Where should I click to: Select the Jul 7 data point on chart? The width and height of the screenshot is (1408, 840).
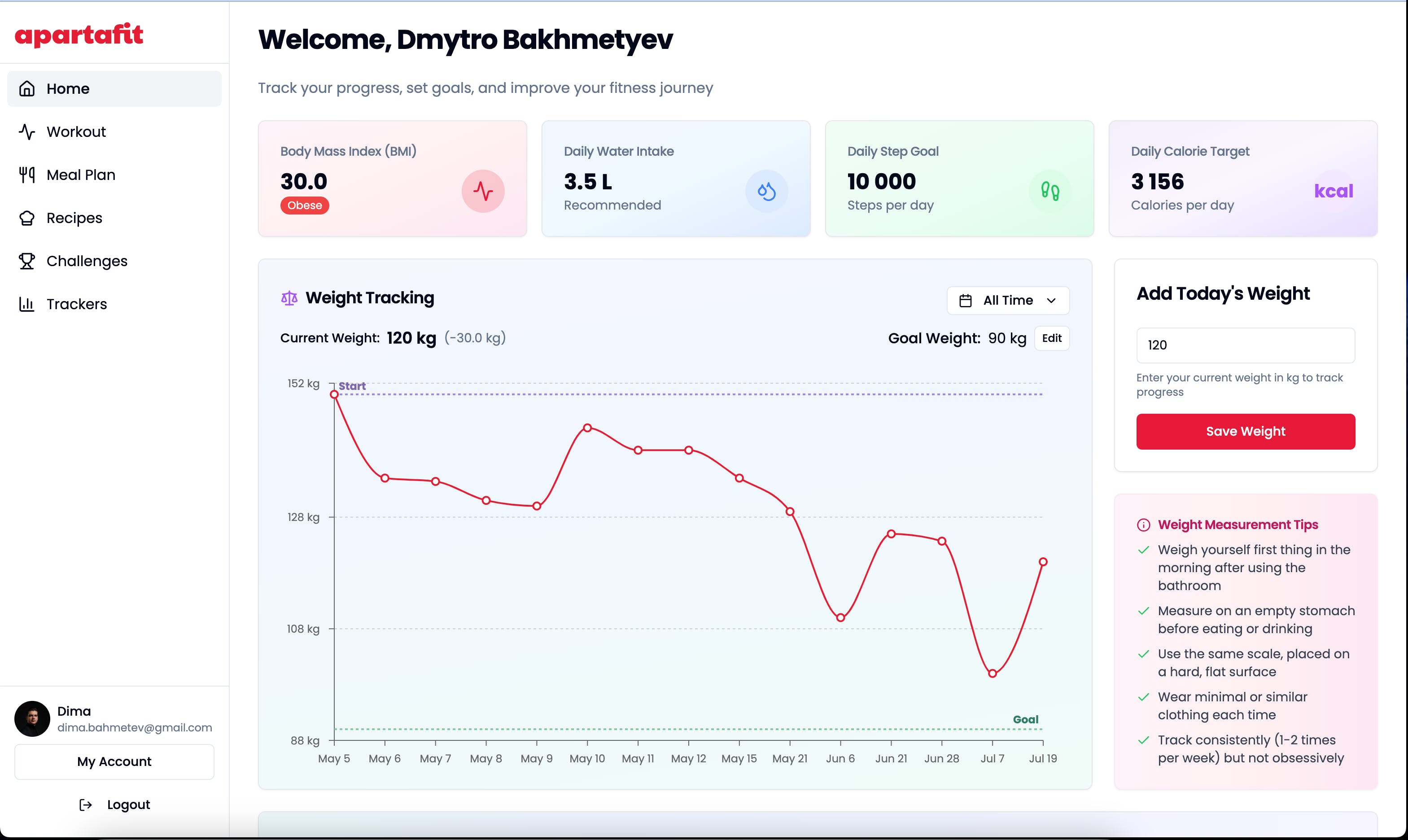coord(992,674)
